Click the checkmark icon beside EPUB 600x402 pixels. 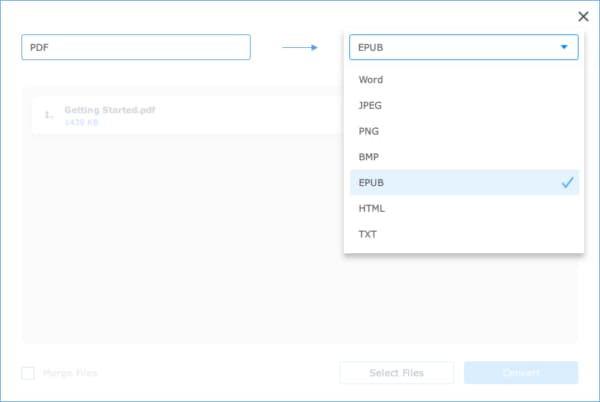pos(567,183)
